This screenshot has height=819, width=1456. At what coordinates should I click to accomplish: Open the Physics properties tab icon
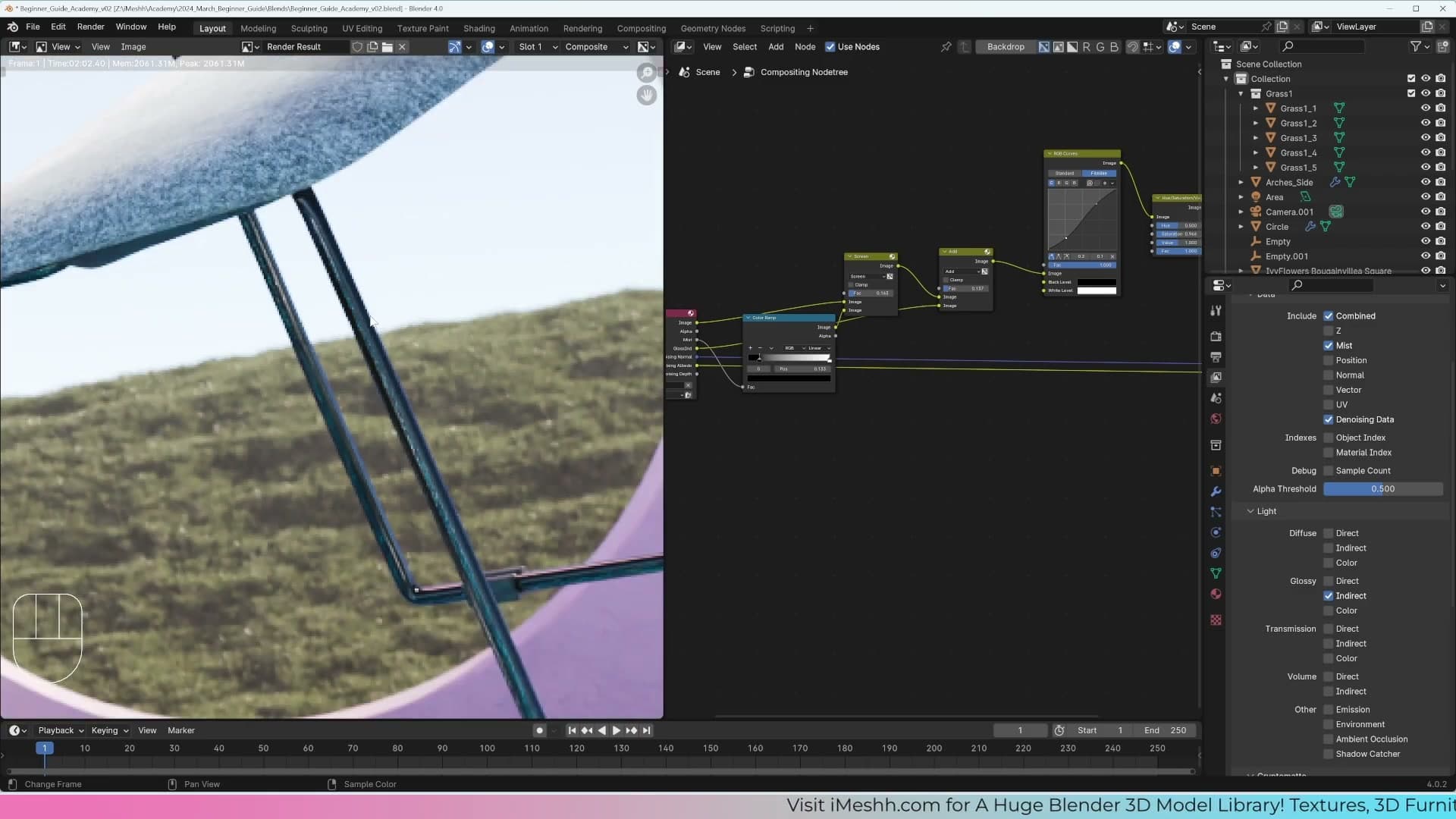(x=1216, y=532)
